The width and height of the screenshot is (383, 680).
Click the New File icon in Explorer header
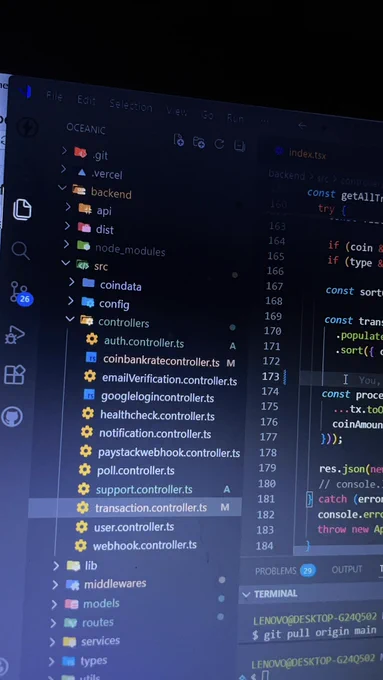point(179,140)
